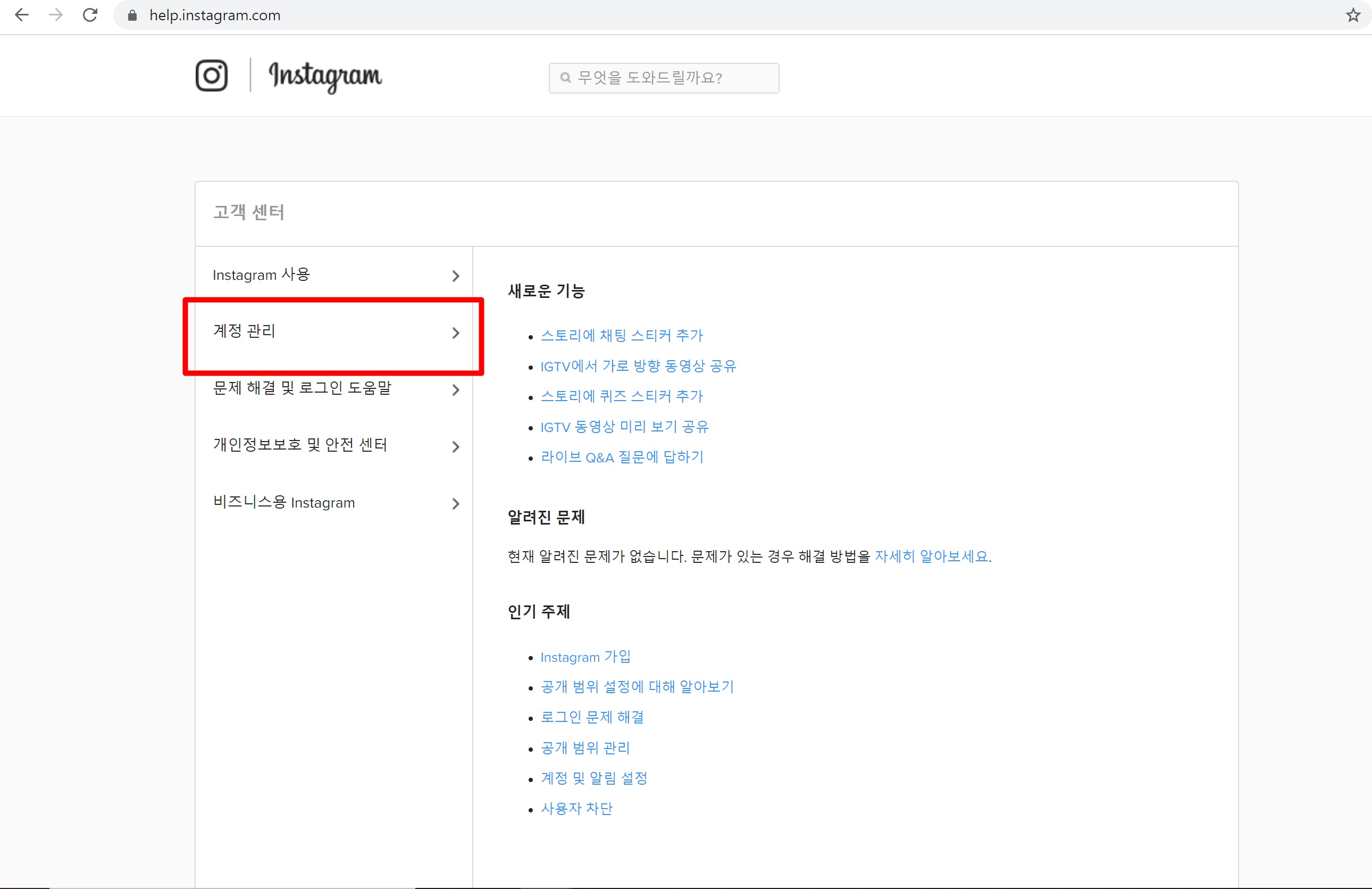Screen dimensions: 1372x889
Task: Open link 라이브 Q&A 질문에 답하기
Action: (622, 458)
